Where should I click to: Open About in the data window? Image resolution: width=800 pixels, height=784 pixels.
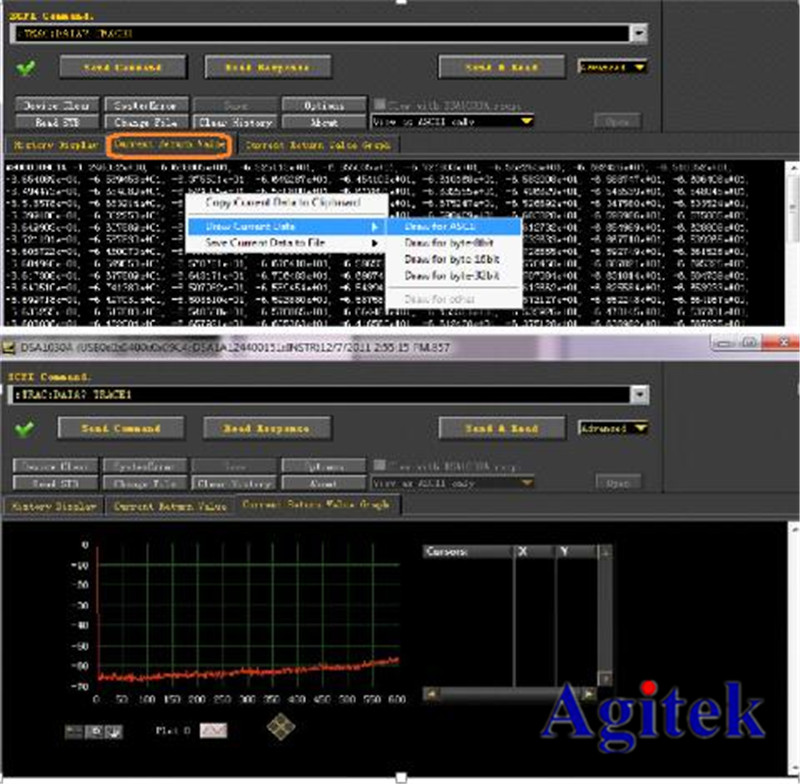(x=324, y=122)
